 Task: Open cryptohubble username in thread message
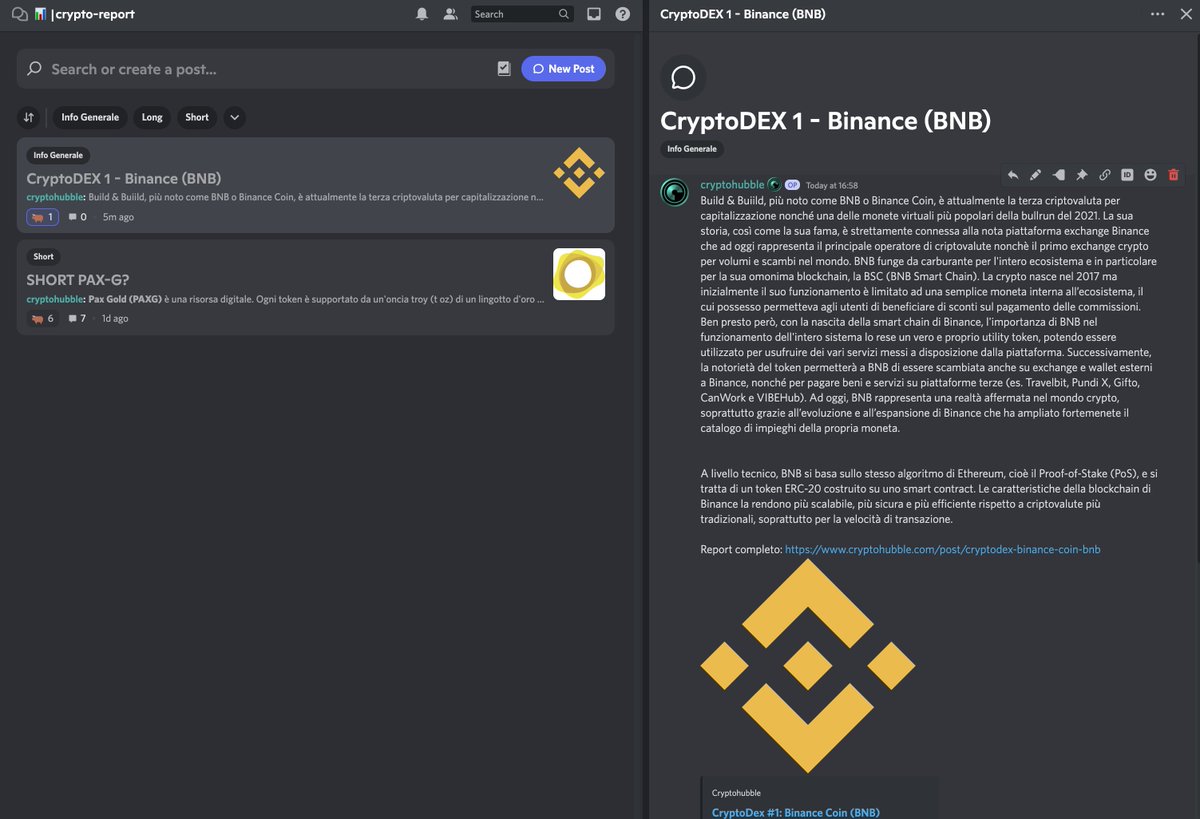click(732, 185)
